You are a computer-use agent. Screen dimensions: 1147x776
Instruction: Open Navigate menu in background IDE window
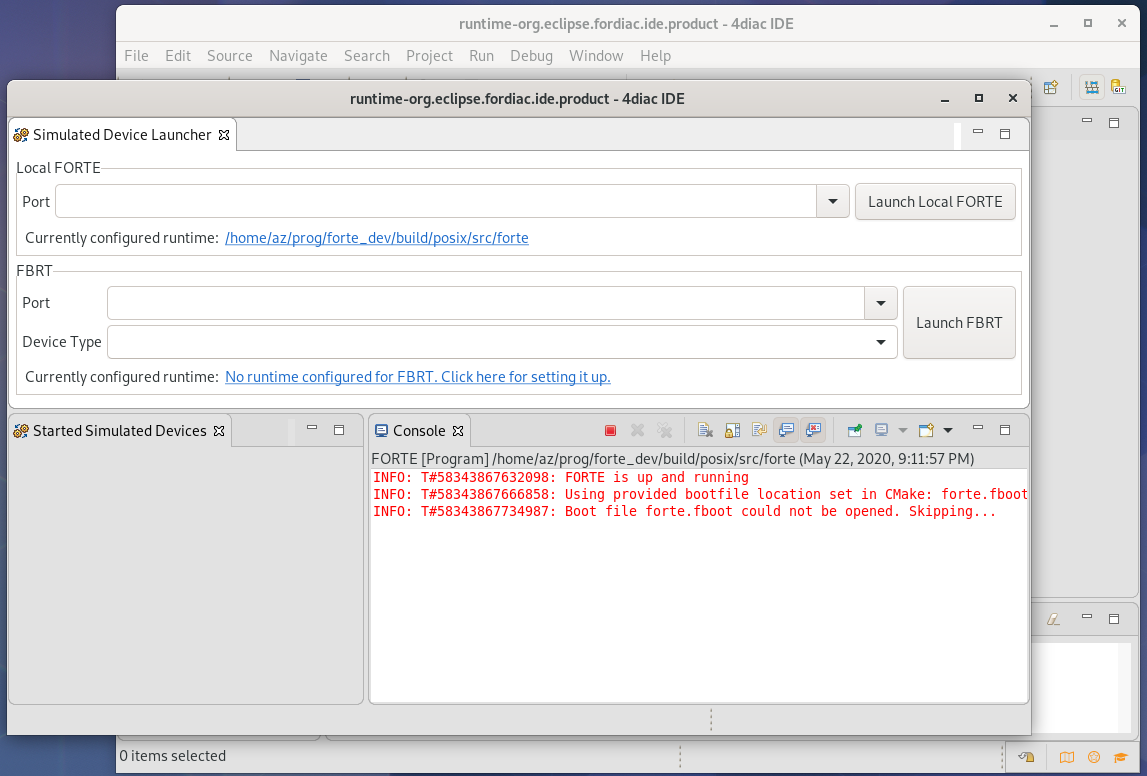click(298, 56)
